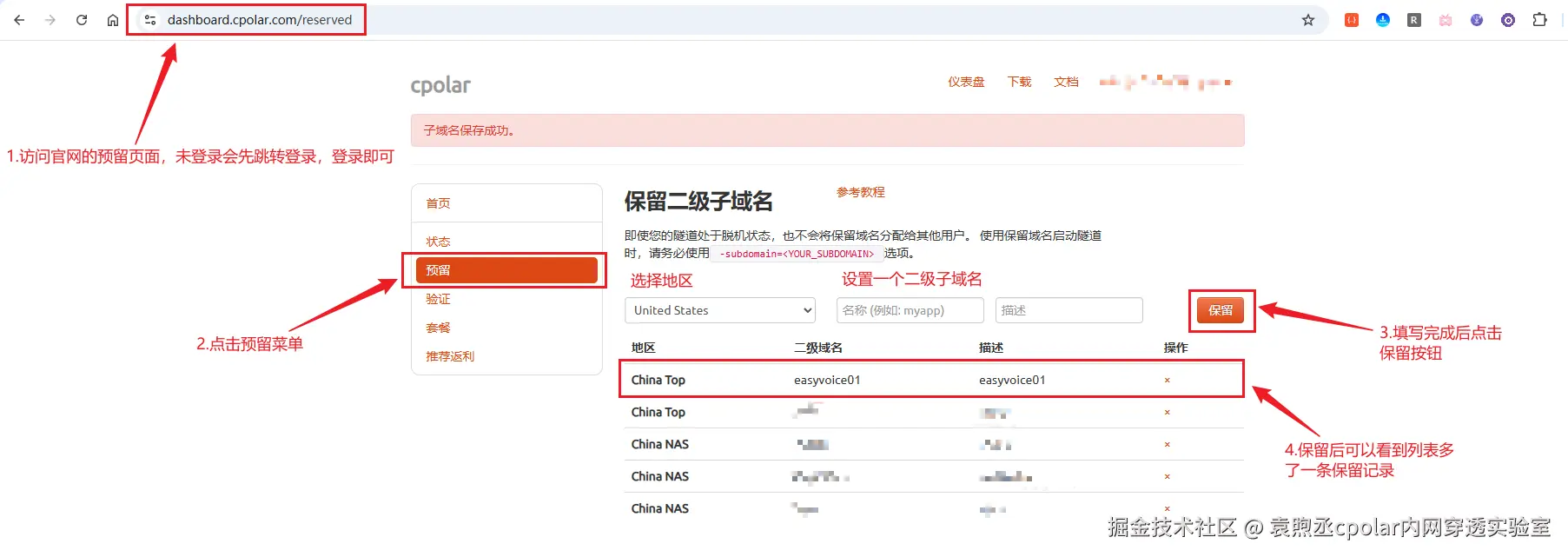Image resolution: width=1568 pixels, height=557 pixels.
Task: Open the blue download extension icon
Action: 1383,20
